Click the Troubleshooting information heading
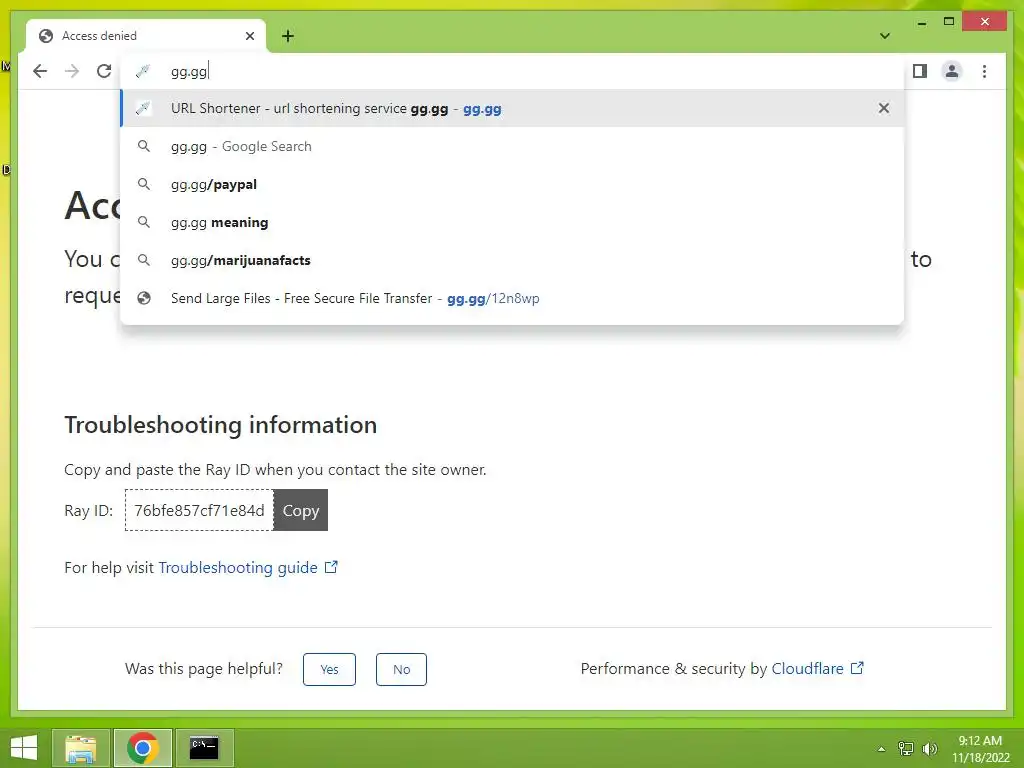 (x=221, y=425)
